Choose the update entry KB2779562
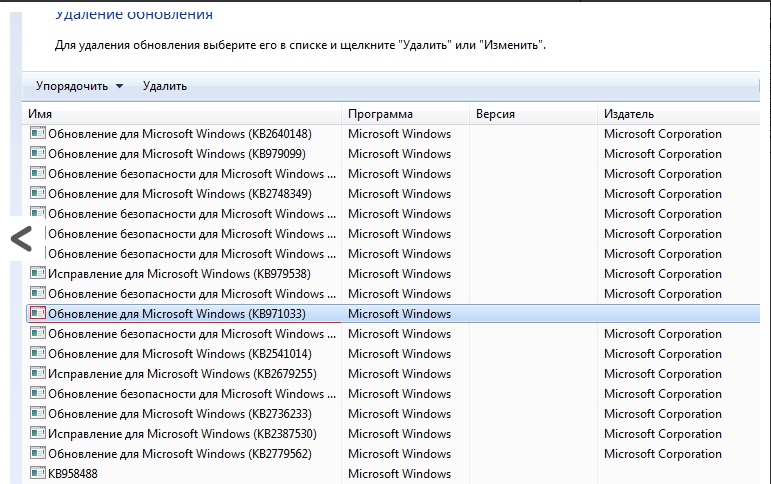Viewport: 771px width, 484px height. (182, 454)
